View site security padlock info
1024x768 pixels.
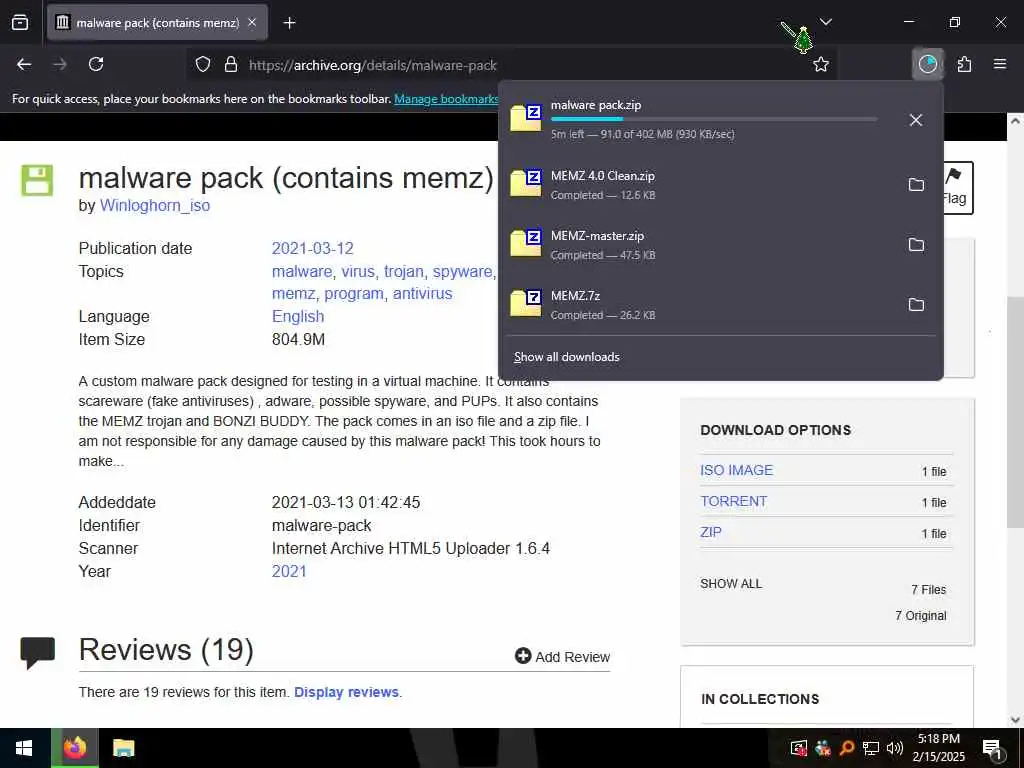click(x=231, y=65)
